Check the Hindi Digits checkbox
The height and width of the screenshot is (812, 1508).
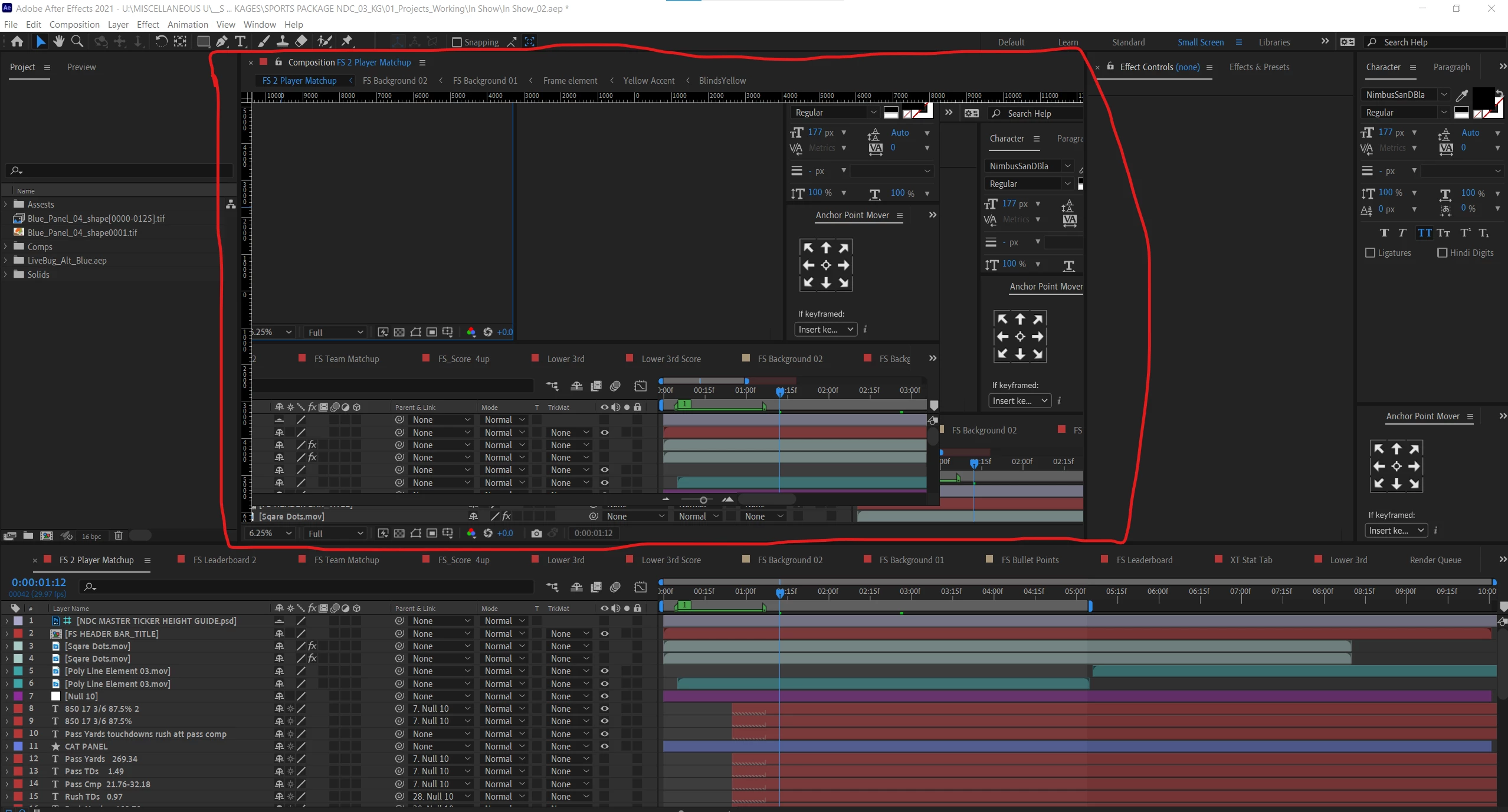pos(1443,253)
